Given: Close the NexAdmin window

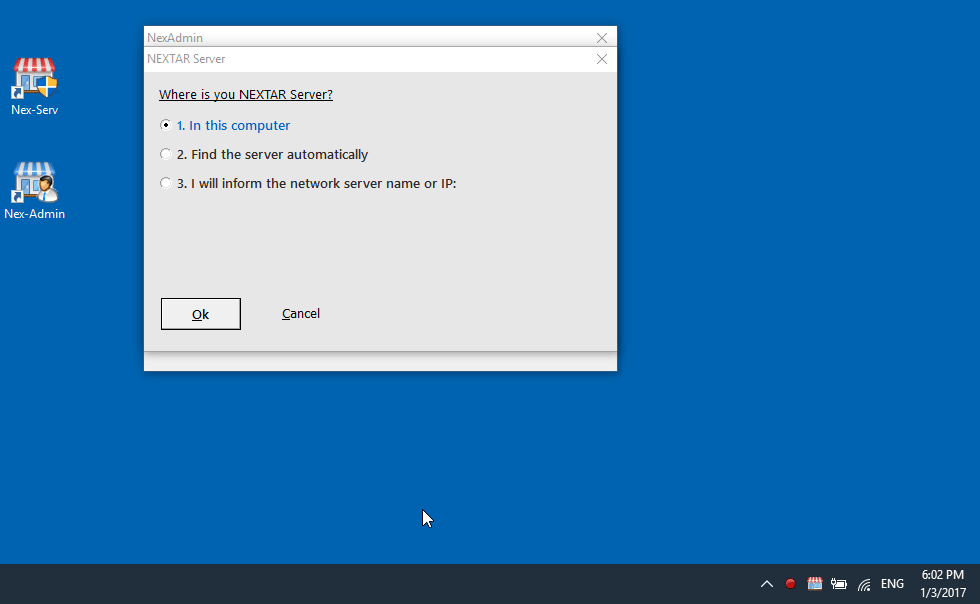Looking at the screenshot, I should (x=602, y=38).
